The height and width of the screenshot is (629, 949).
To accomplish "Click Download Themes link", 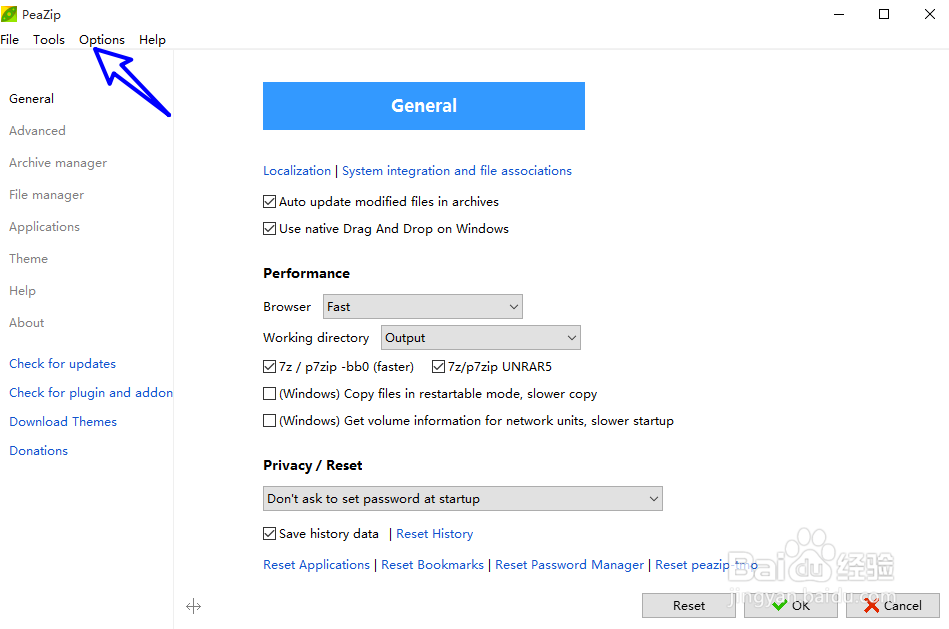I will 63,422.
